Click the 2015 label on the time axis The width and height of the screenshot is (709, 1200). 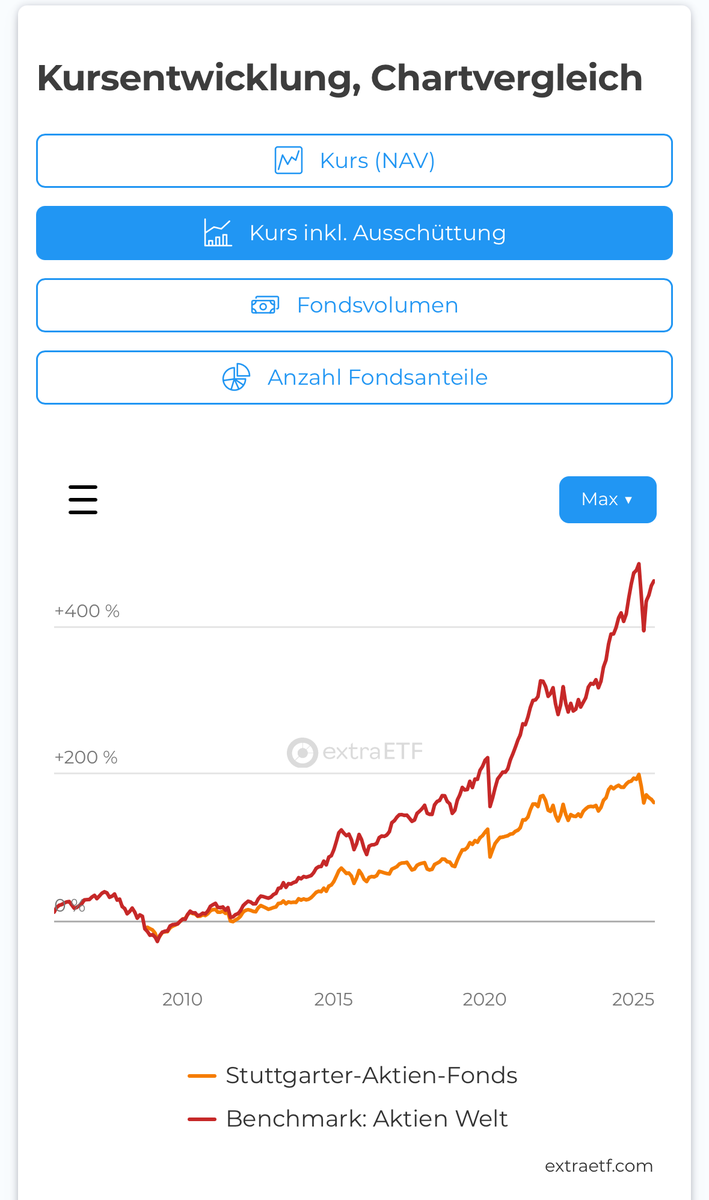[333, 999]
